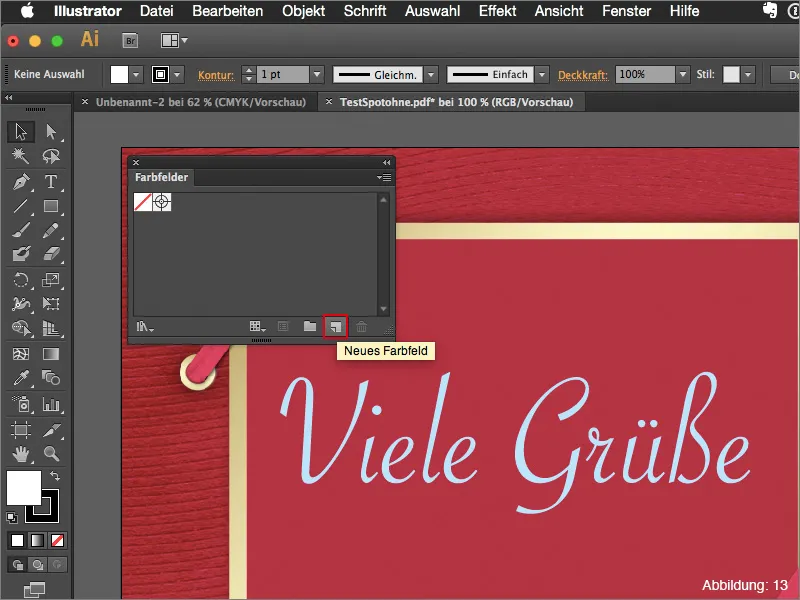
Task: Select the Shape Builder tool
Action: tap(21, 328)
